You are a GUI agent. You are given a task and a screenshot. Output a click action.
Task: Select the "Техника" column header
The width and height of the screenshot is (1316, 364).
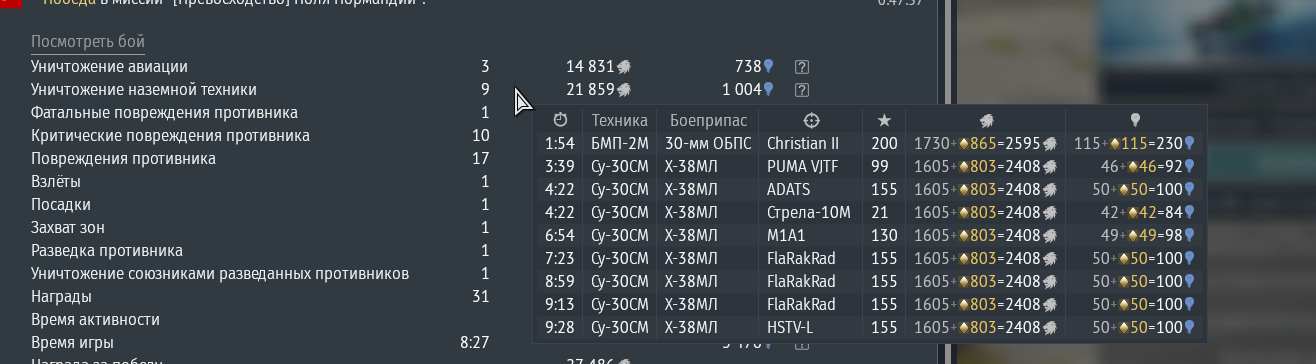[x=620, y=120]
